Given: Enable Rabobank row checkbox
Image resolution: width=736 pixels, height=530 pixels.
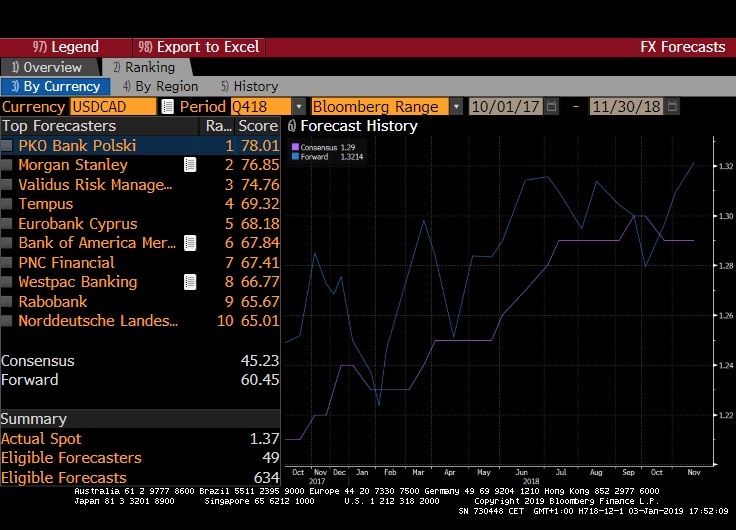Looking at the screenshot, I should 7,302.
